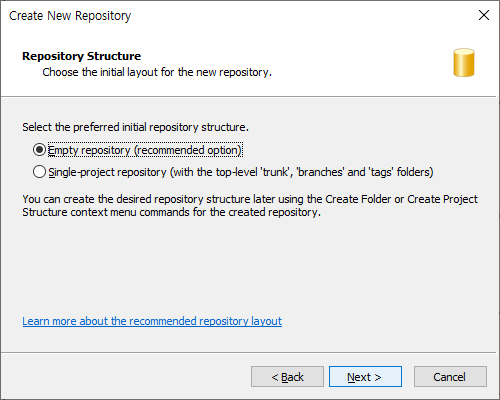The width and height of the screenshot is (500, 400).
Task: Go back with the '< Back' button
Action: 287,377
